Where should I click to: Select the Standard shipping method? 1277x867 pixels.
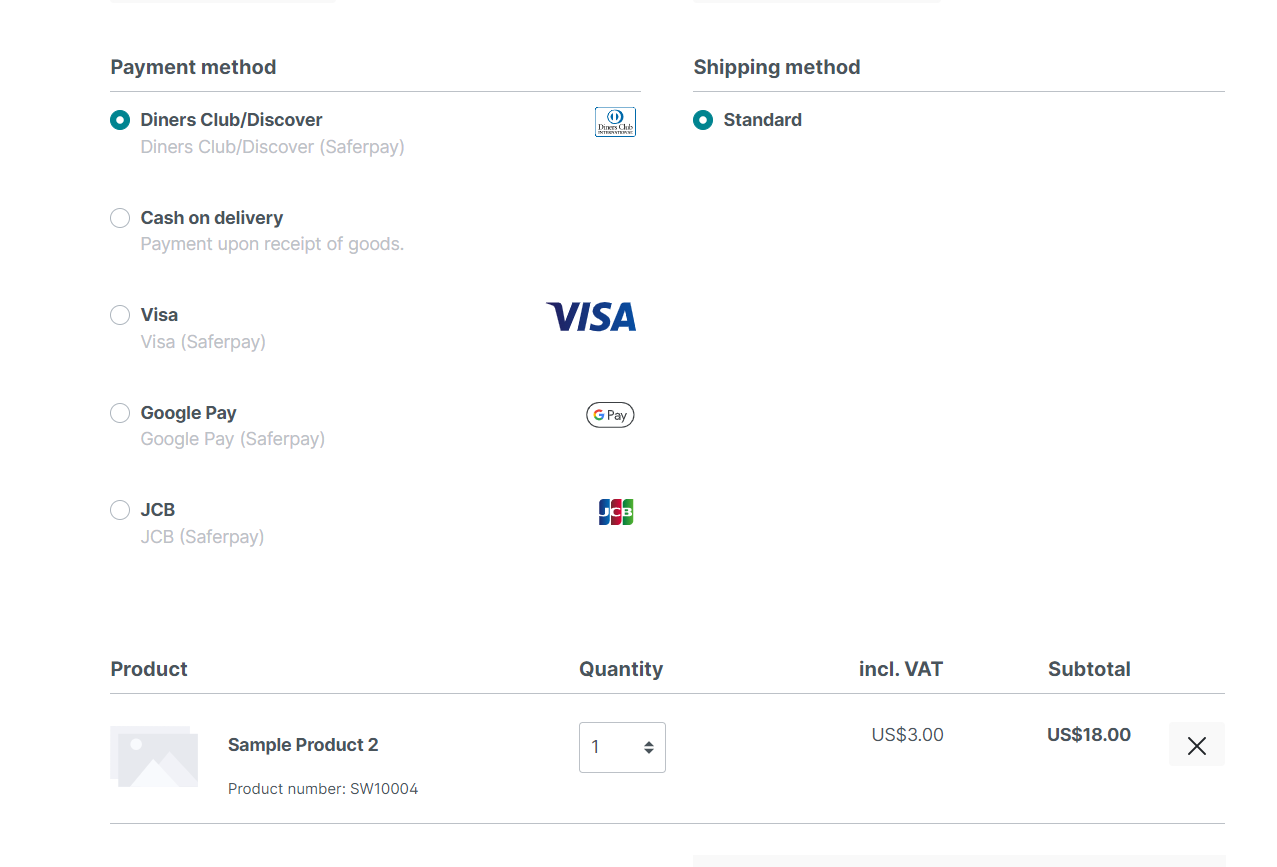(x=703, y=120)
